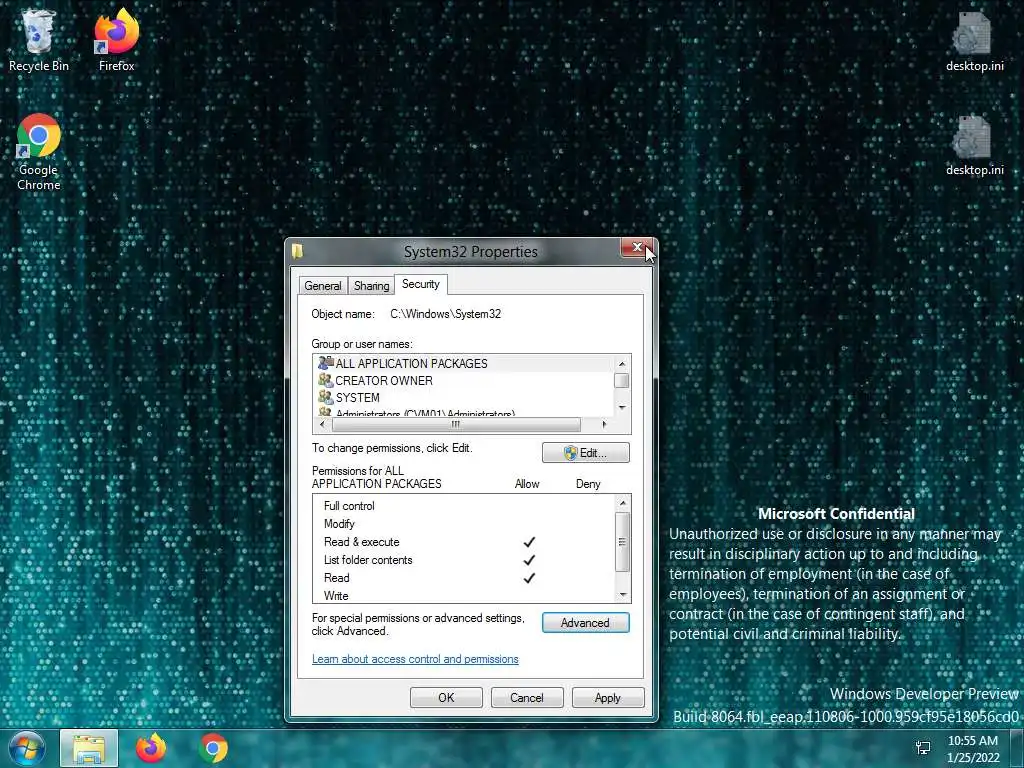Launch Firefox from the taskbar
Viewport: 1024px width, 768px height.
[x=151, y=748]
